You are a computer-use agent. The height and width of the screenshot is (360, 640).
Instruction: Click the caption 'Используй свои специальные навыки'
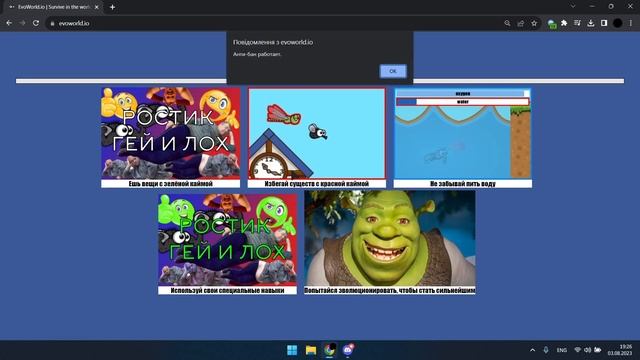click(x=227, y=290)
